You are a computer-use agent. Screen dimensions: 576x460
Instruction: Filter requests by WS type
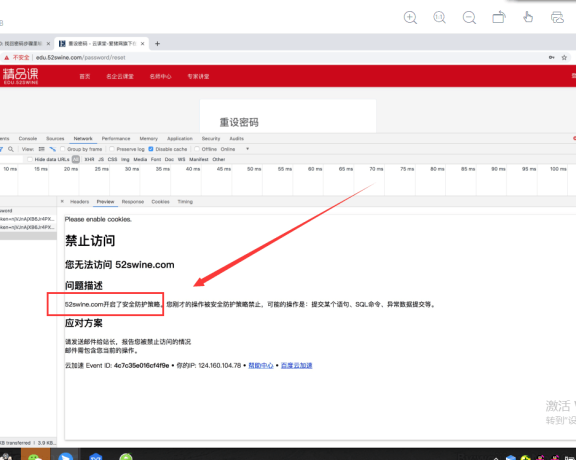tap(181, 159)
